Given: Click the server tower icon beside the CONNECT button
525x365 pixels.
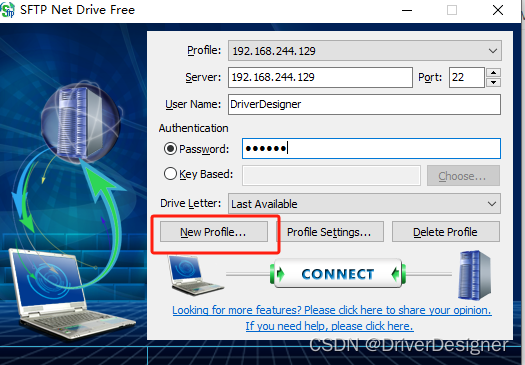Looking at the screenshot, I should 474,275.
